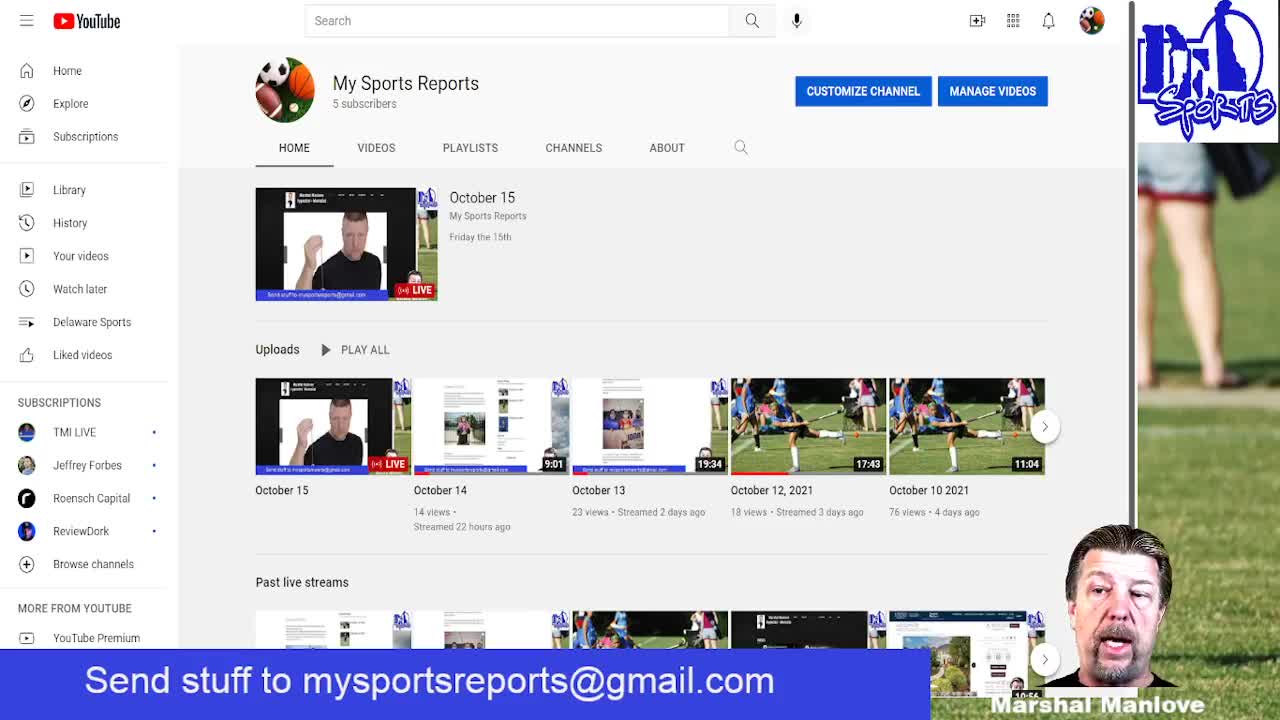The width and height of the screenshot is (1280, 720).
Task: Click My Sports Reports under featured video
Action: (488, 216)
